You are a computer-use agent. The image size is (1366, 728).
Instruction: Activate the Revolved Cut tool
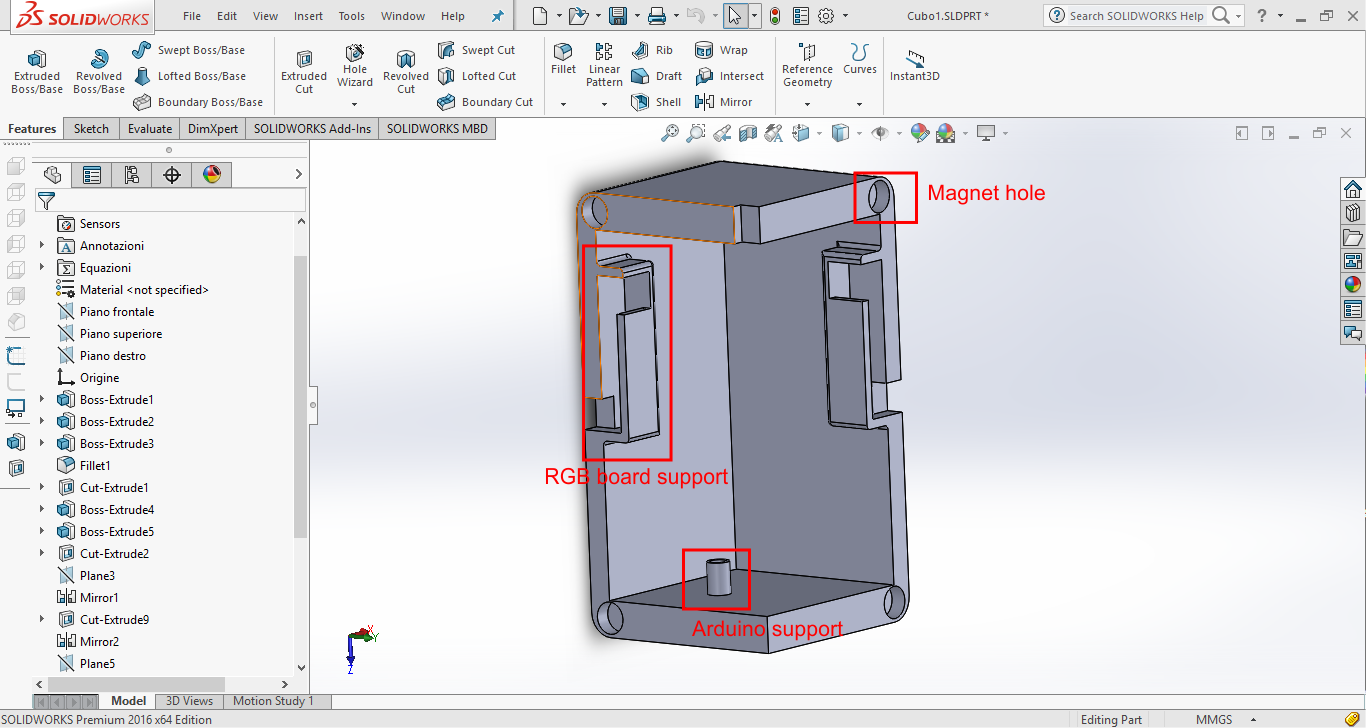pyautogui.click(x=406, y=72)
